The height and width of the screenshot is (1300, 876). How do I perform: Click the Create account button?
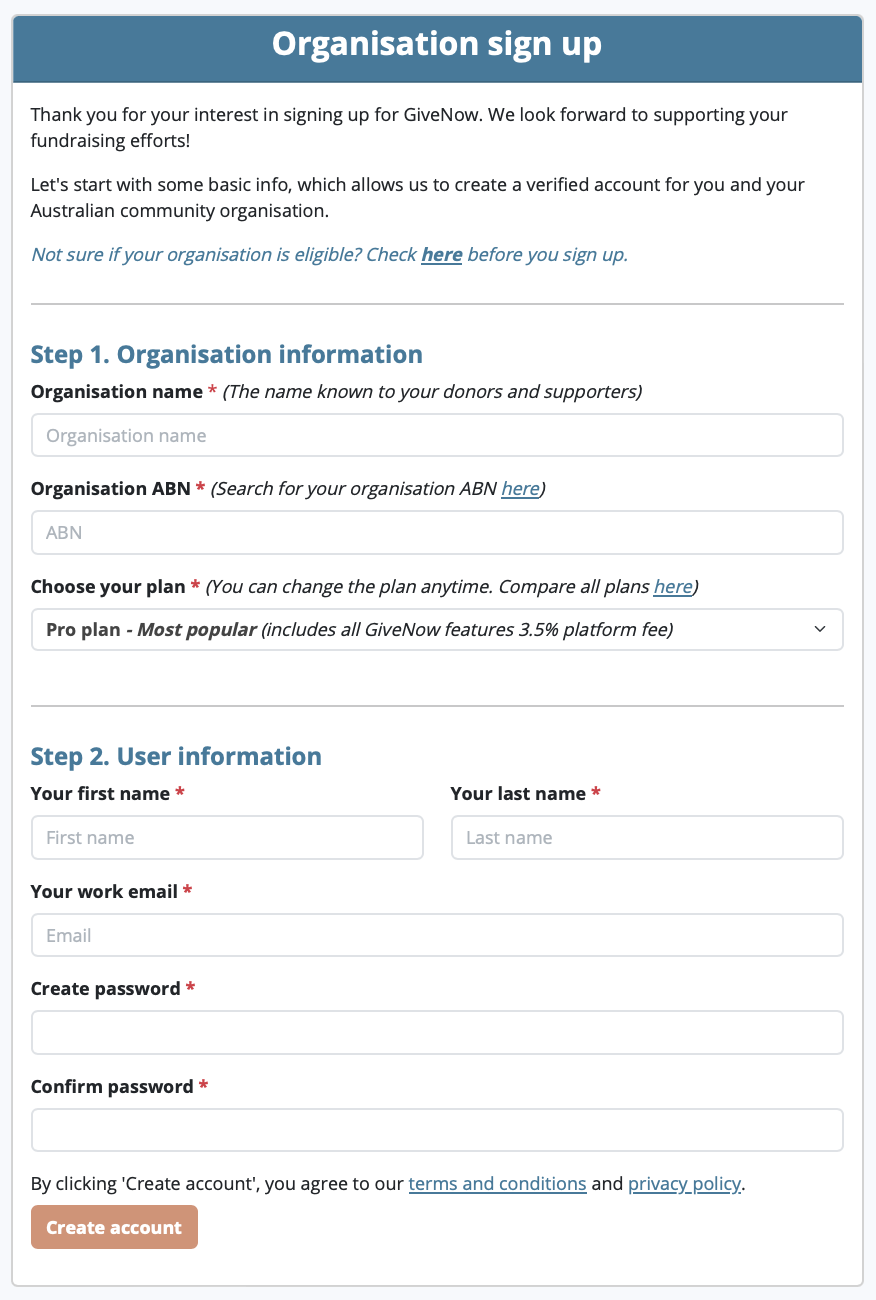tap(114, 1226)
